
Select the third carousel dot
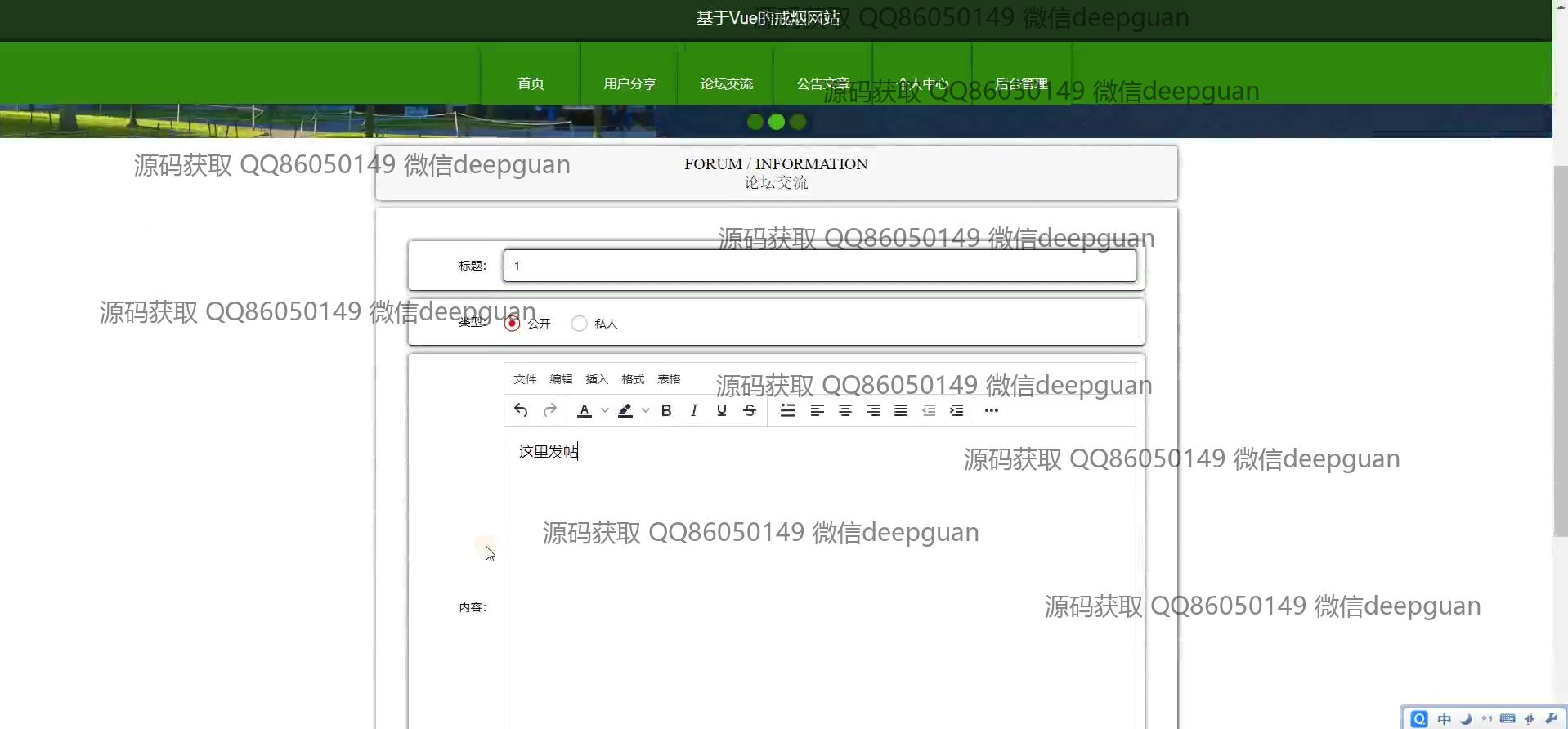point(798,122)
